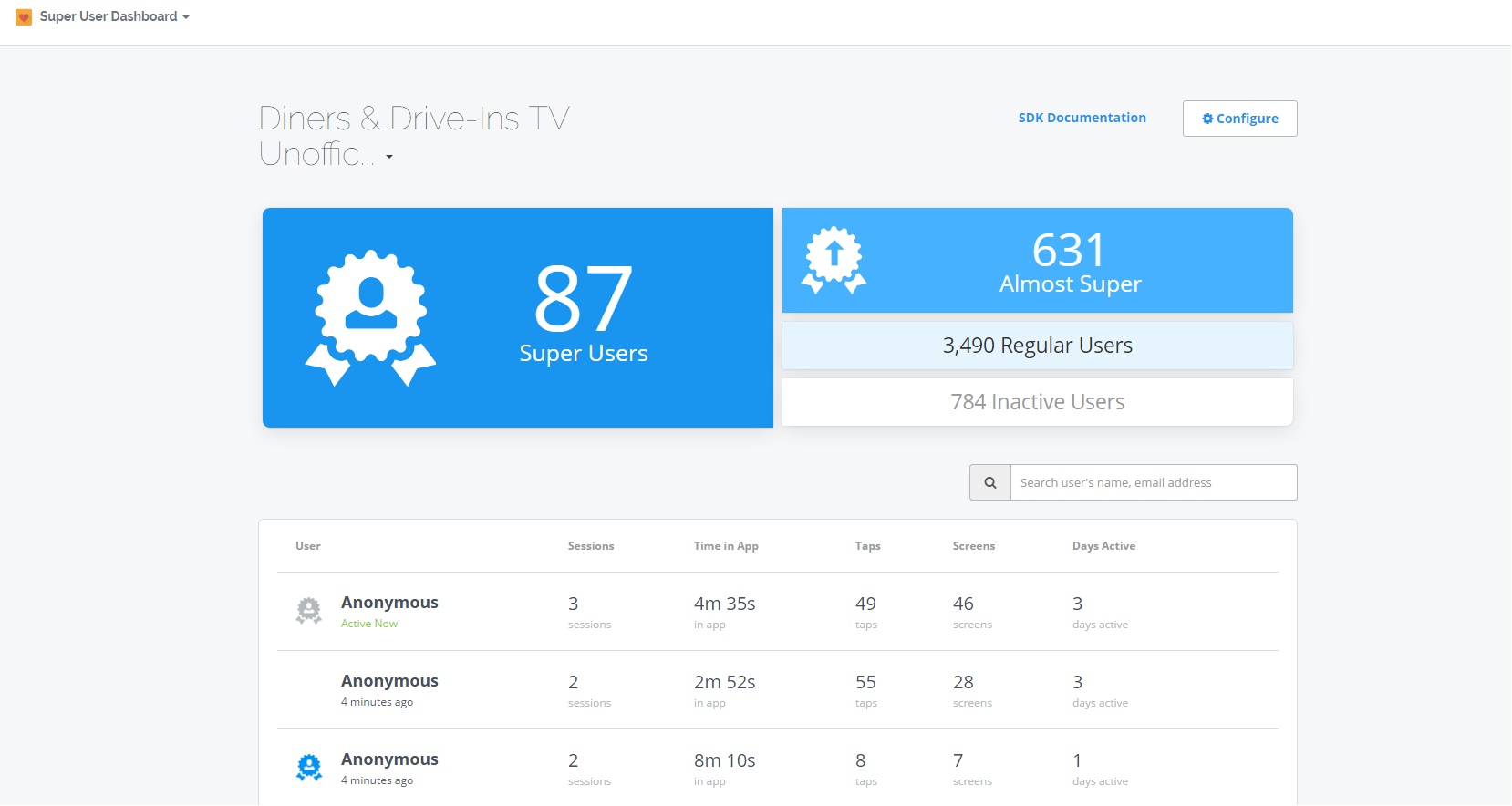The image size is (1512, 806).
Task: Click the 46 screens value
Action: (x=963, y=604)
